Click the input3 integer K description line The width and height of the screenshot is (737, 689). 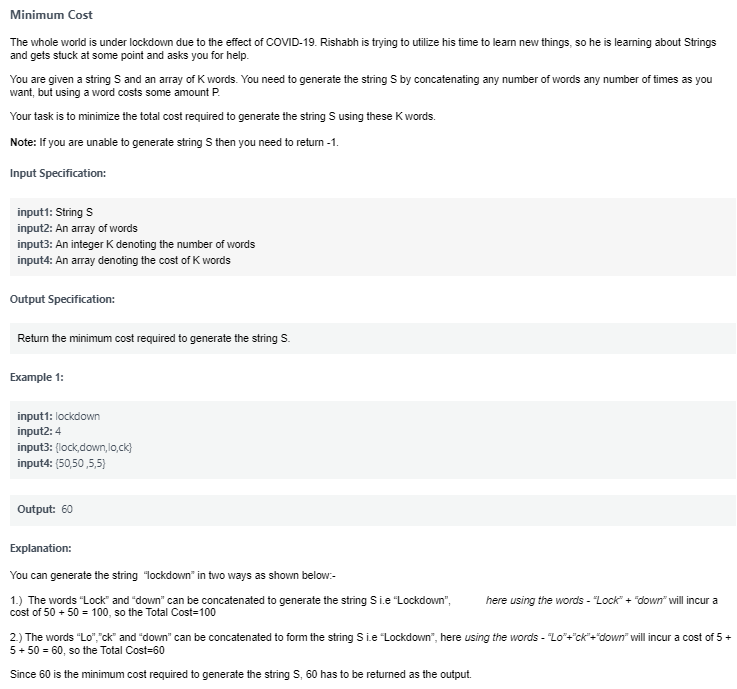tap(136, 244)
